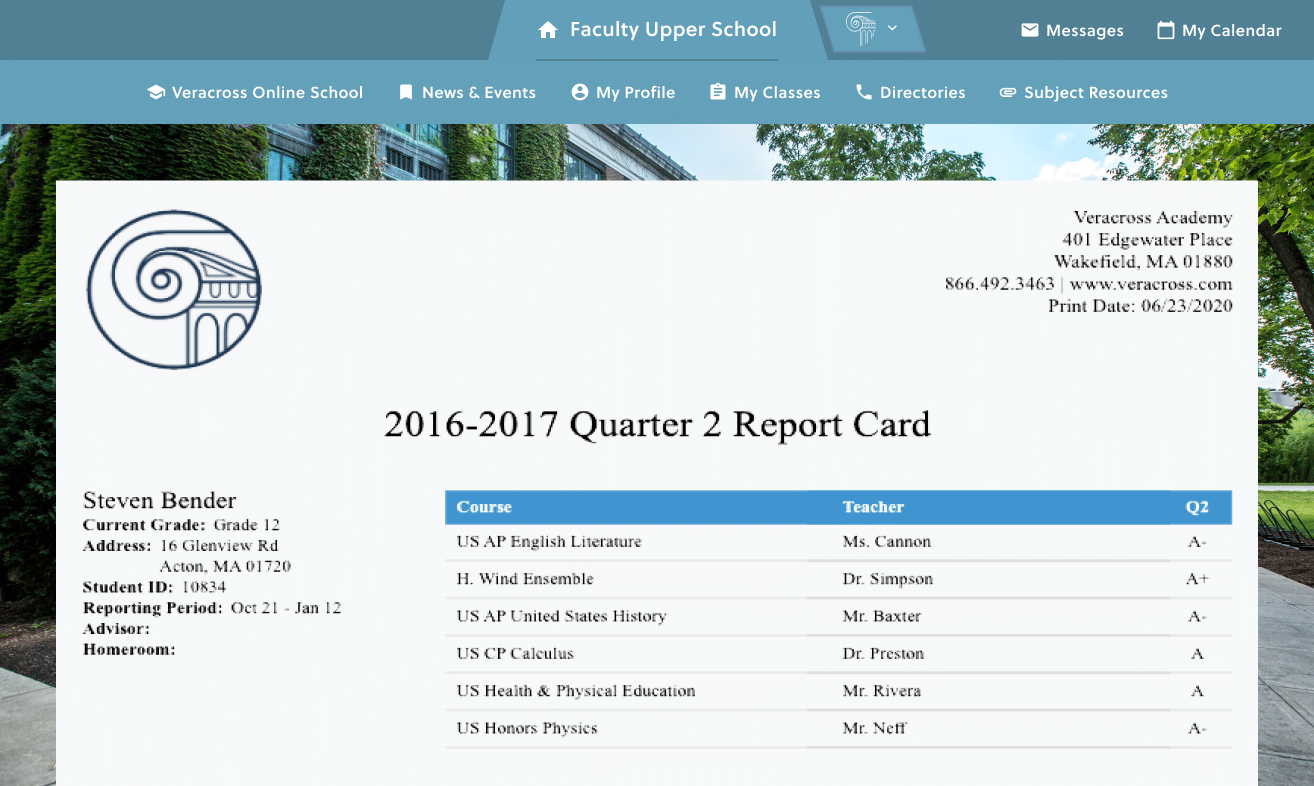Select US CP Calculus course
This screenshot has height=786, width=1314.
(x=515, y=653)
